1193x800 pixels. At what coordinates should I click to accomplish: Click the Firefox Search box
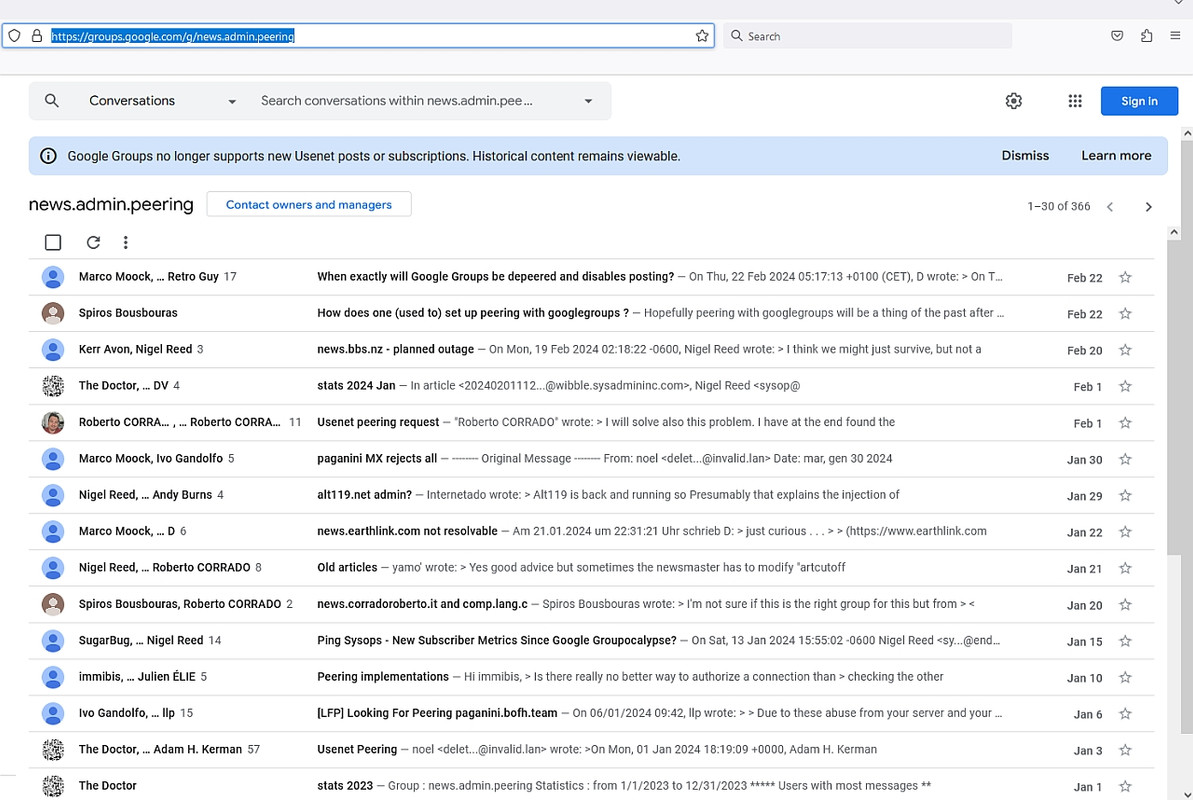point(867,36)
